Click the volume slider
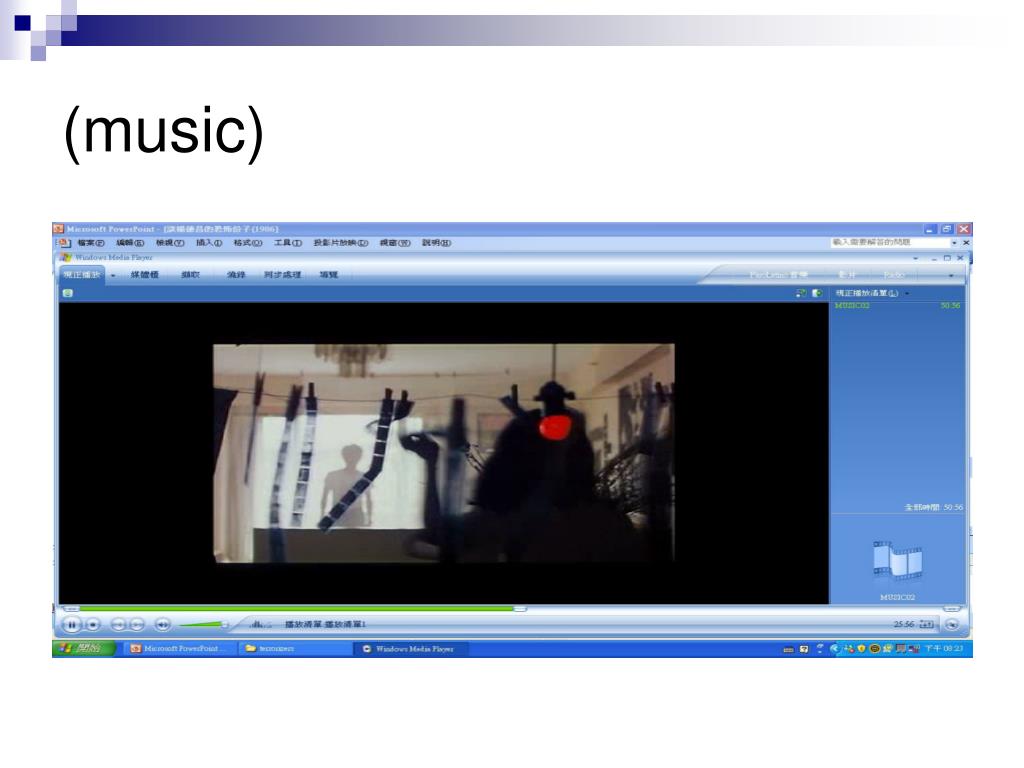The height and width of the screenshot is (768, 1024). [x=203, y=625]
